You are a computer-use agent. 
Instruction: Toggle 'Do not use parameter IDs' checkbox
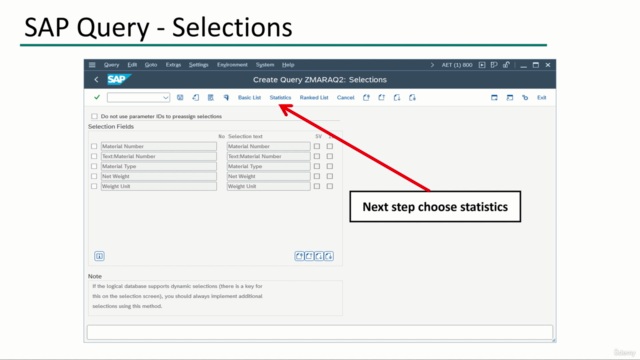click(x=95, y=116)
